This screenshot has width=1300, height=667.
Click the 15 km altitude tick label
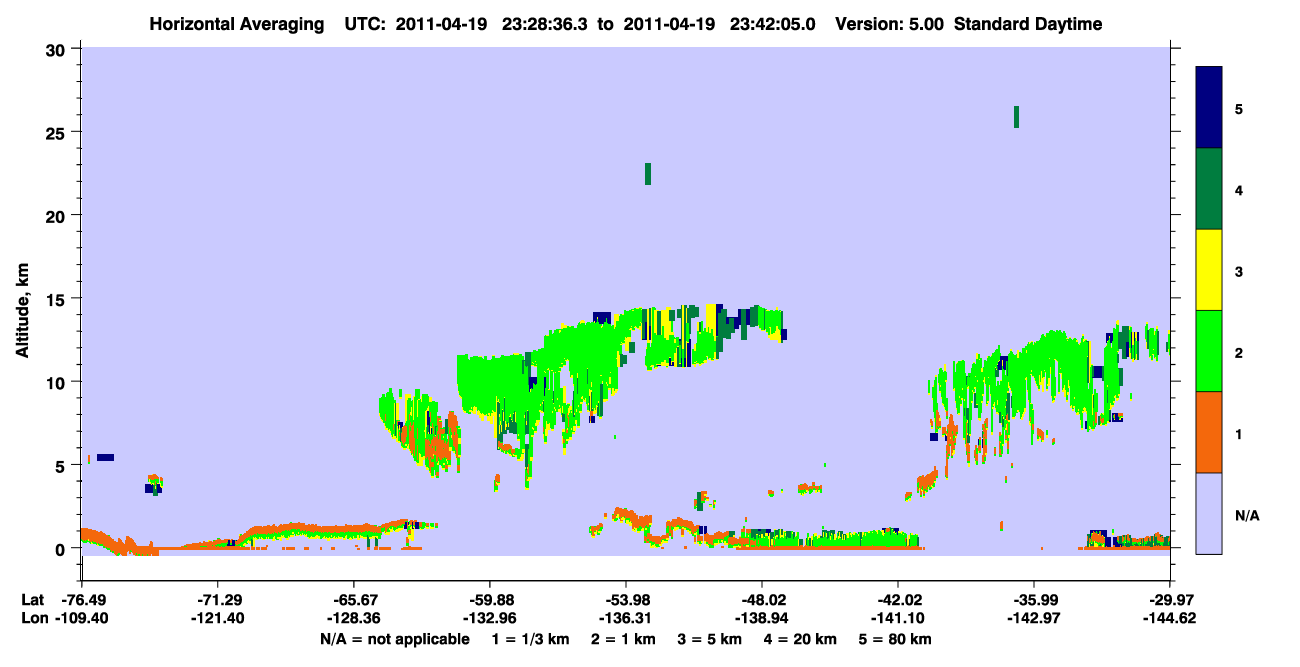(x=55, y=299)
